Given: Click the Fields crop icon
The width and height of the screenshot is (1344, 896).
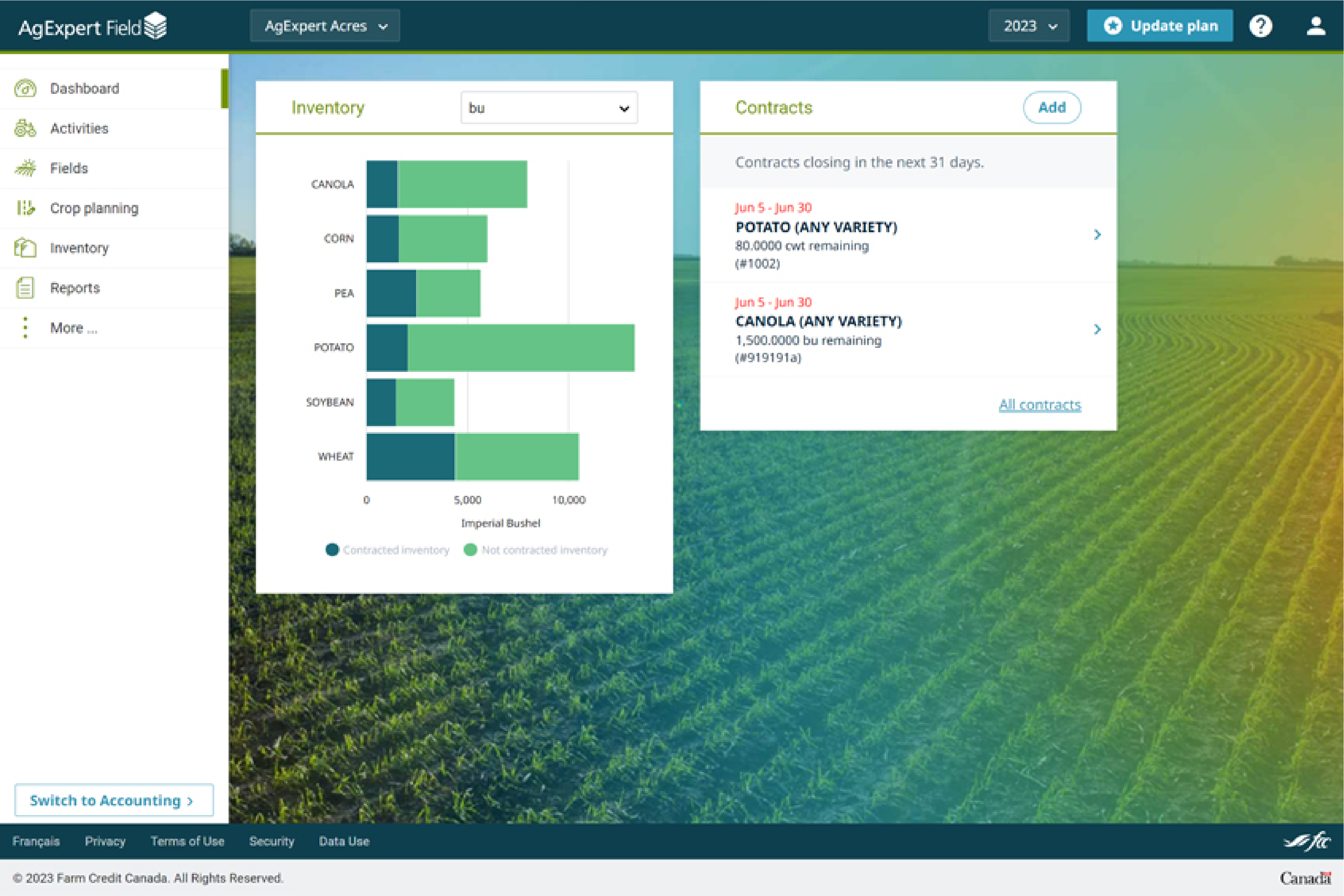Looking at the screenshot, I should (x=25, y=168).
